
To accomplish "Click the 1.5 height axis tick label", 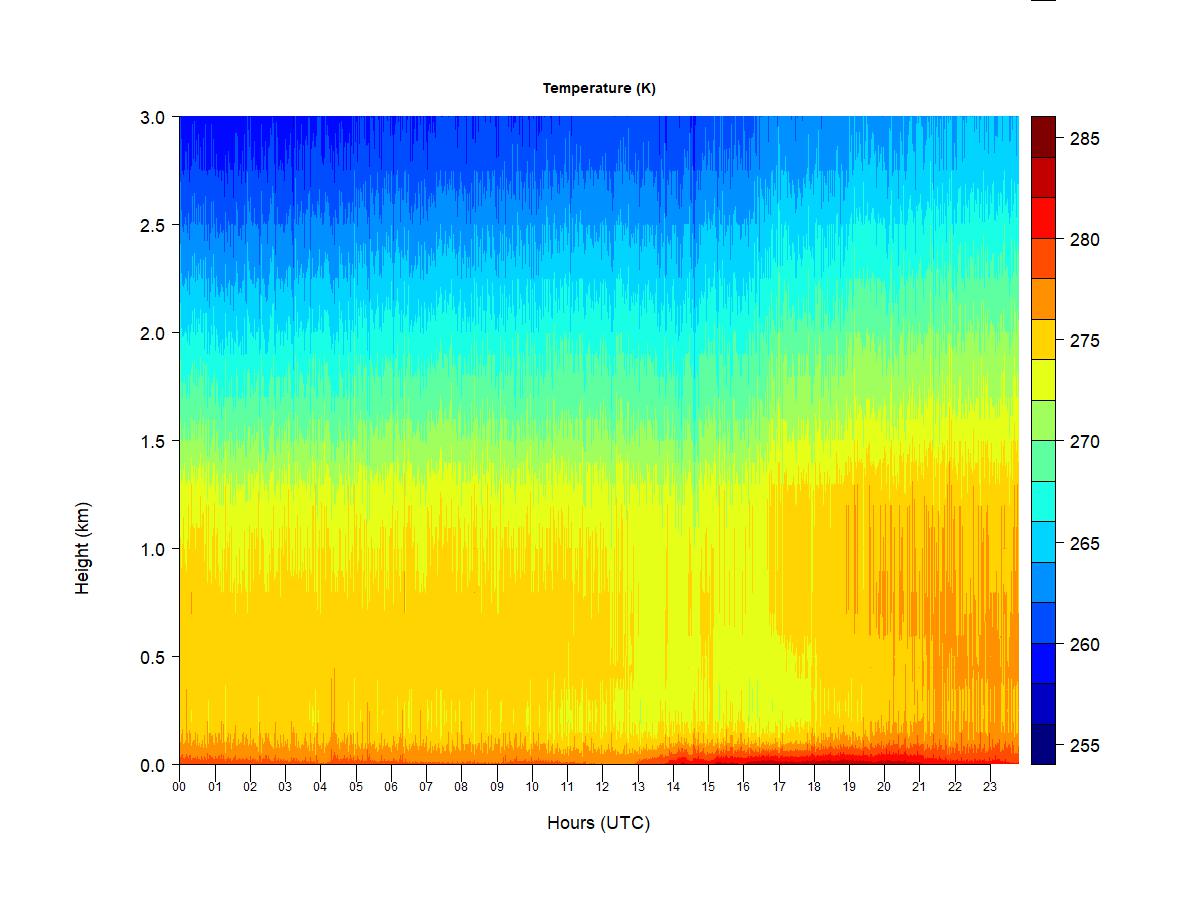I will coord(153,441).
